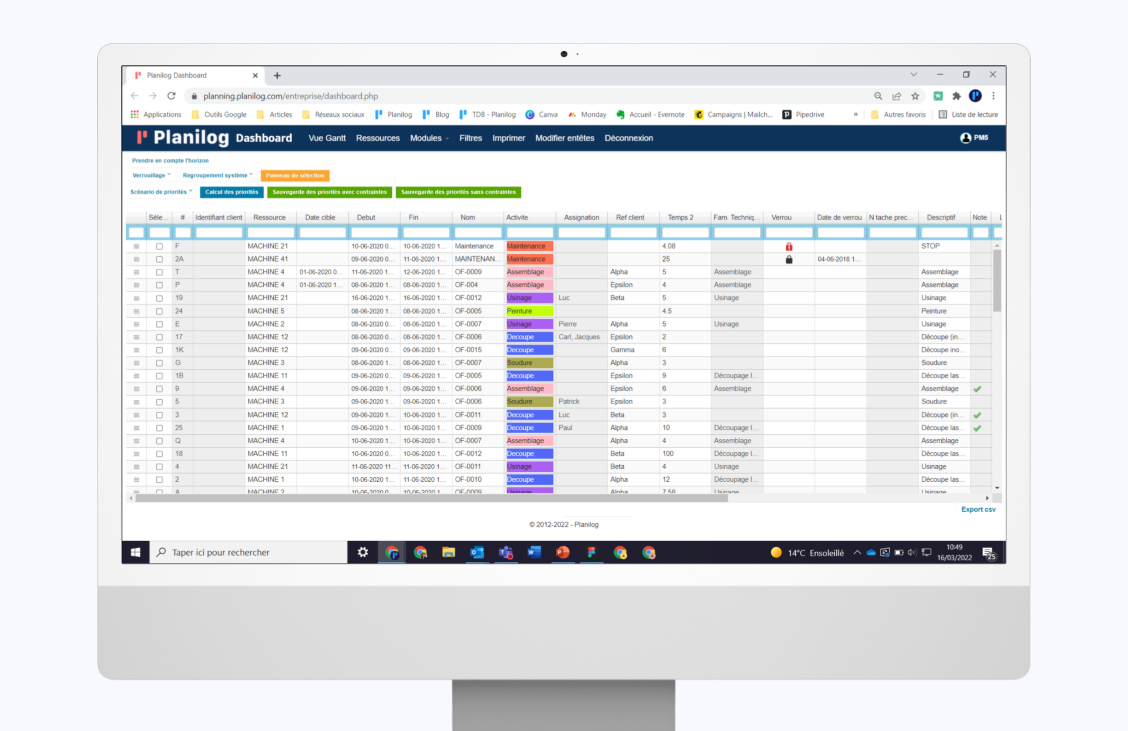Screen dimensions: 1128x731
Task: Select the Vue Gantt menu item
Action: (x=326, y=138)
